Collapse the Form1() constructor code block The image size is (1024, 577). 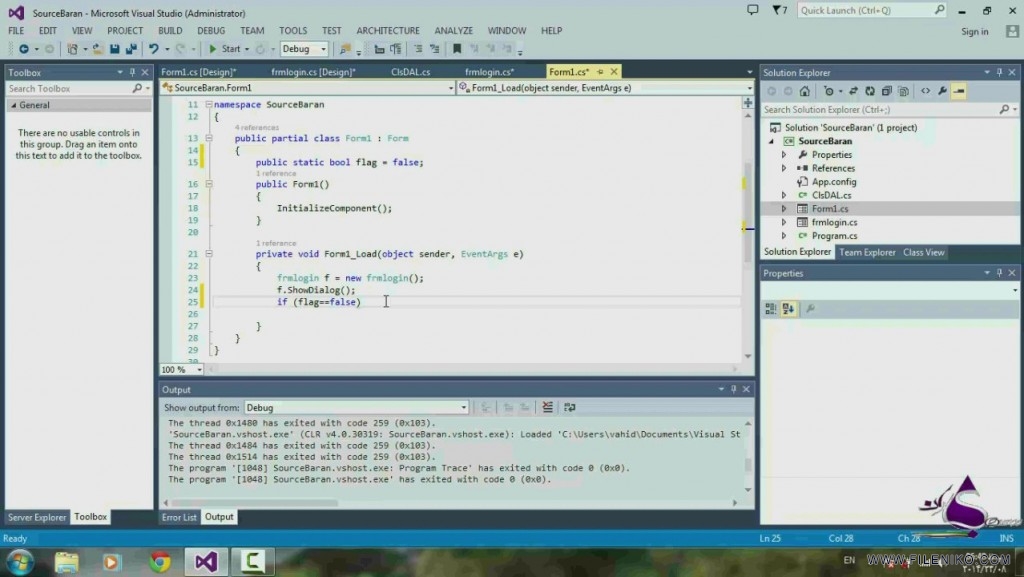(209, 184)
